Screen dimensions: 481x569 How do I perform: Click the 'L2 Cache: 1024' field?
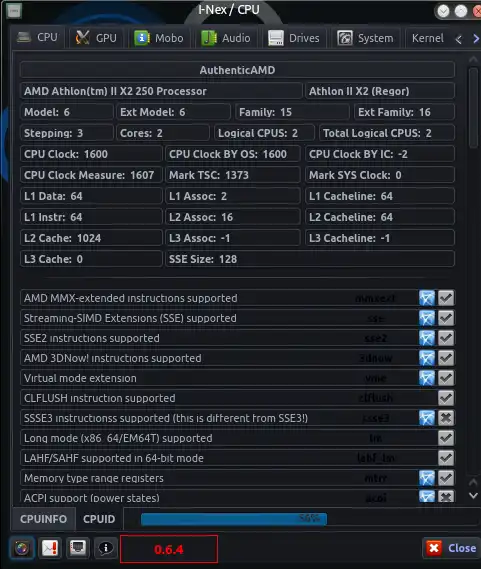click(x=91, y=238)
